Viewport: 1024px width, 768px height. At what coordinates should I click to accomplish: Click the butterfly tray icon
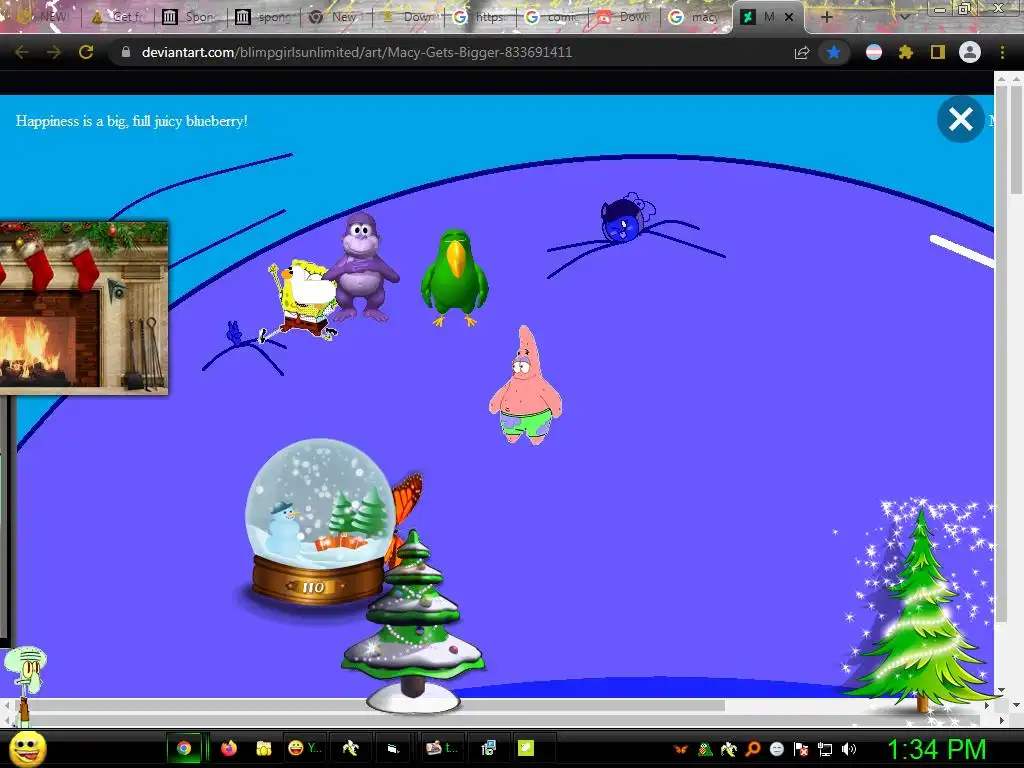coord(680,750)
